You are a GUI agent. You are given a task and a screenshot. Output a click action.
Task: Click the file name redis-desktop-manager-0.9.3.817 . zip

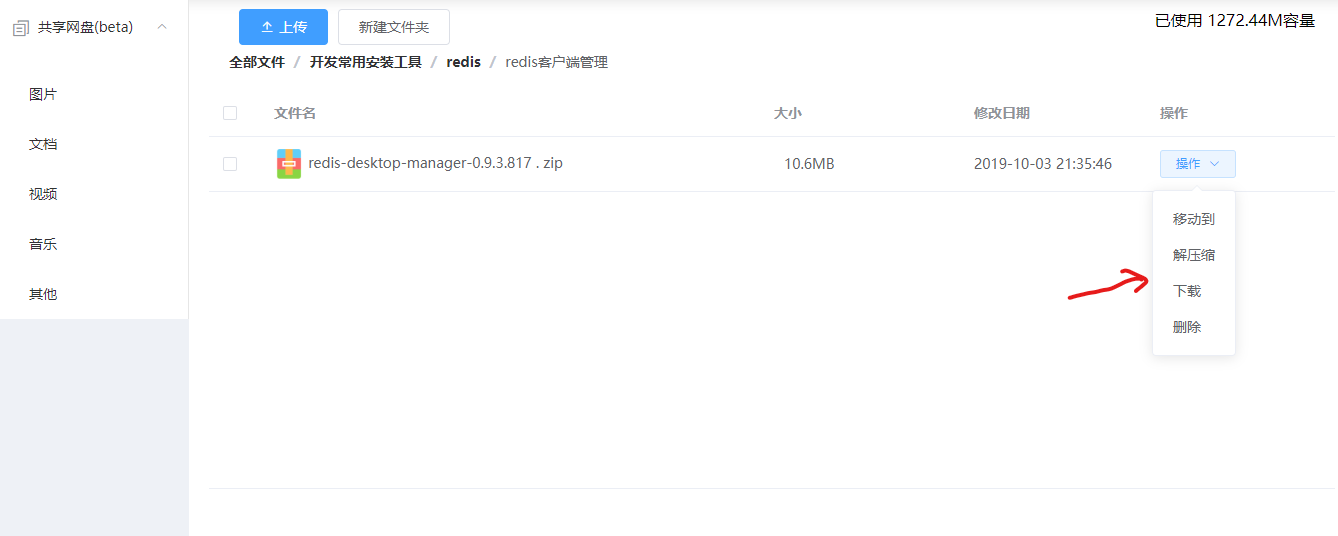click(x=435, y=163)
